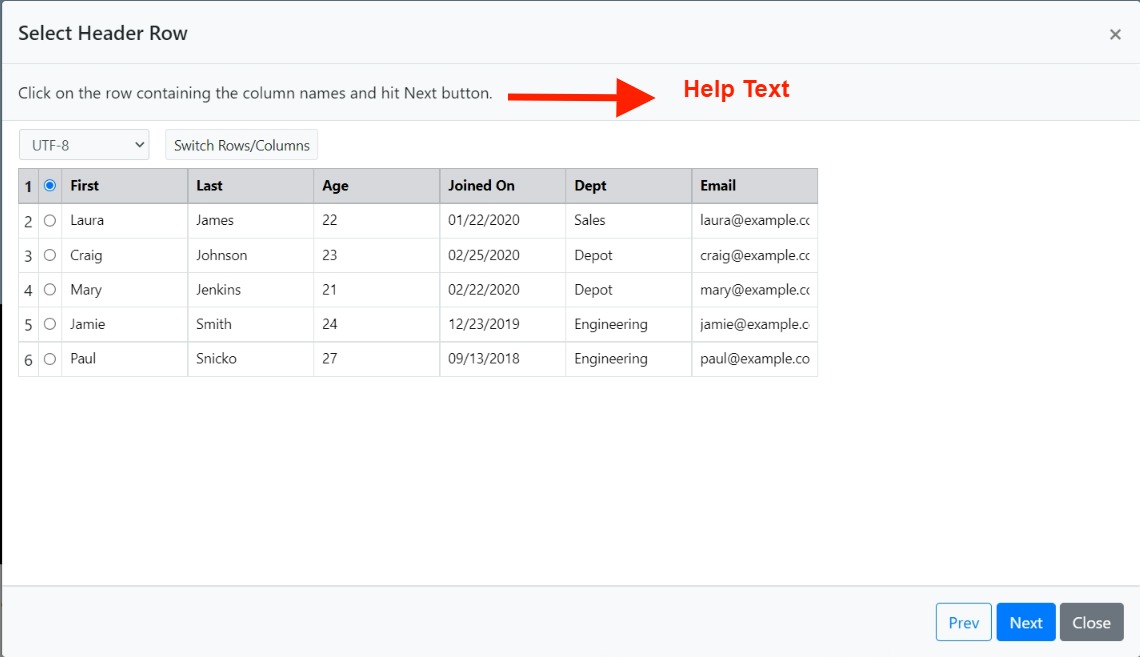Select the radio button for Mary's row
The height and width of the screenshot is (657, 1140).
50,290
